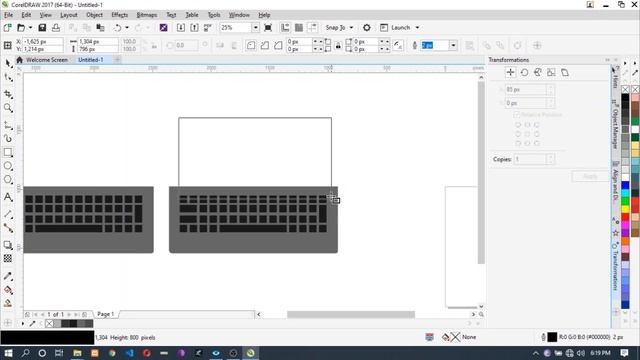Viewport: 640px width, 360px height.
Task: Open the Windows Start menu
Action: 8,353
